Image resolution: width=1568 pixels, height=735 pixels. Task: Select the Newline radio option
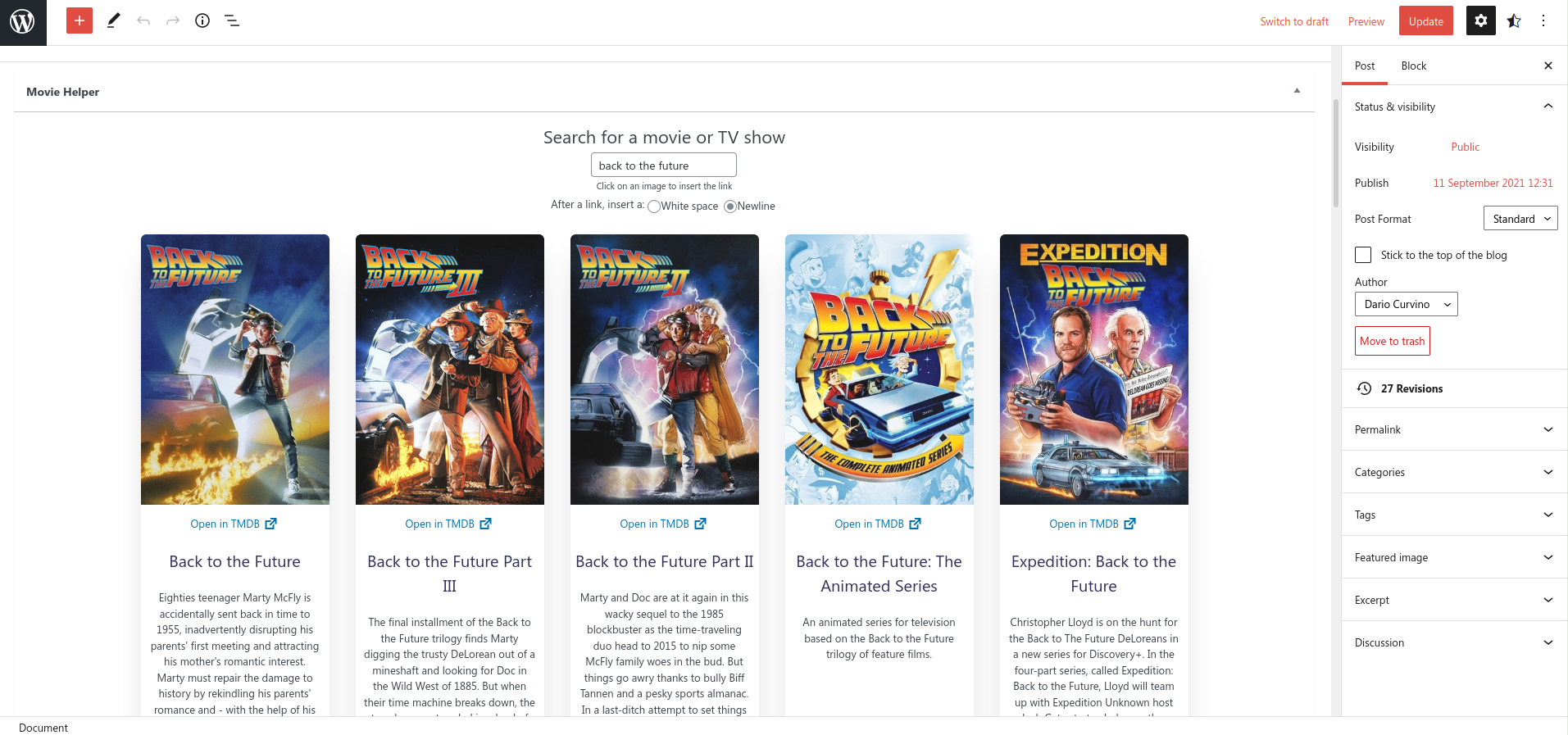pos(729,206)
